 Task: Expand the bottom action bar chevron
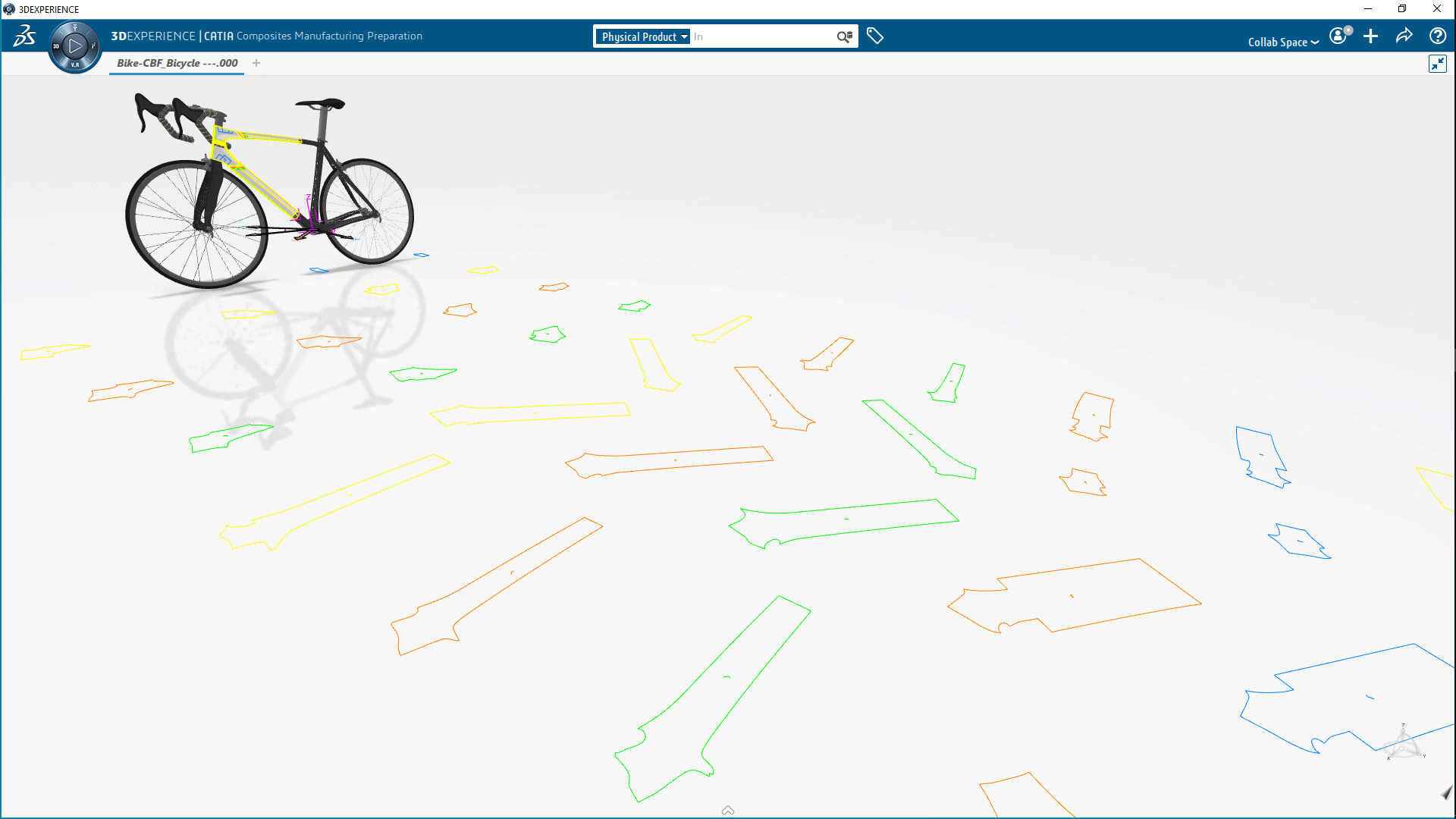pos(728,810)
